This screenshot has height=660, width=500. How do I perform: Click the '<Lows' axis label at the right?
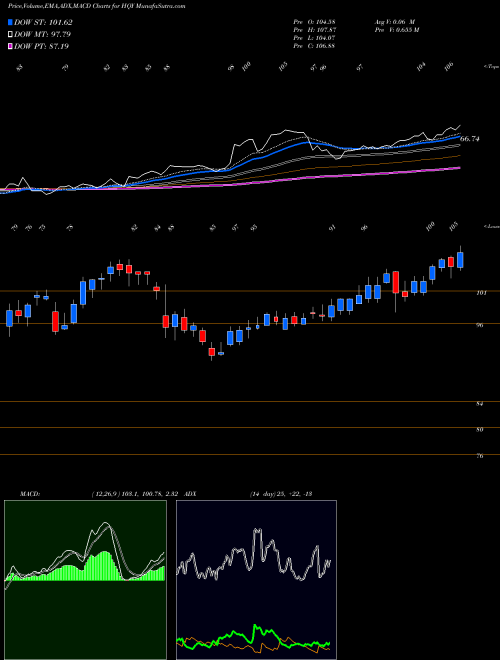tap(491, 226)
